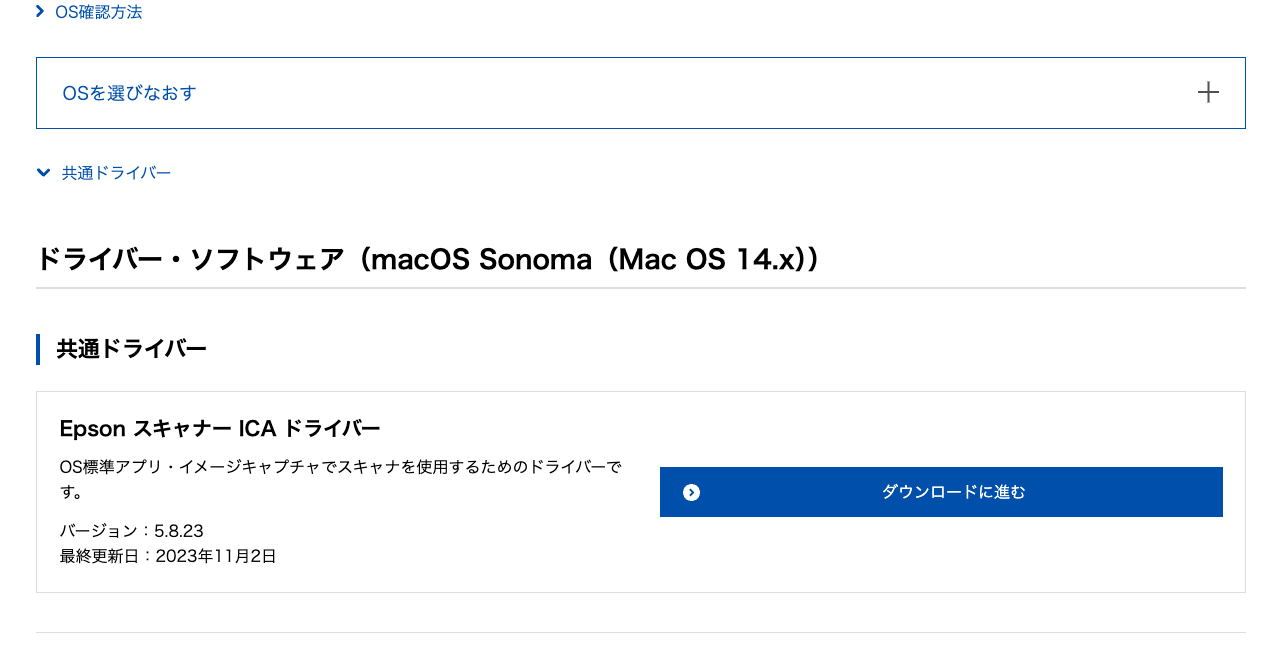Click the OSを選びなおす label text
The image size is (1280, 656).
tap(129, 93)
